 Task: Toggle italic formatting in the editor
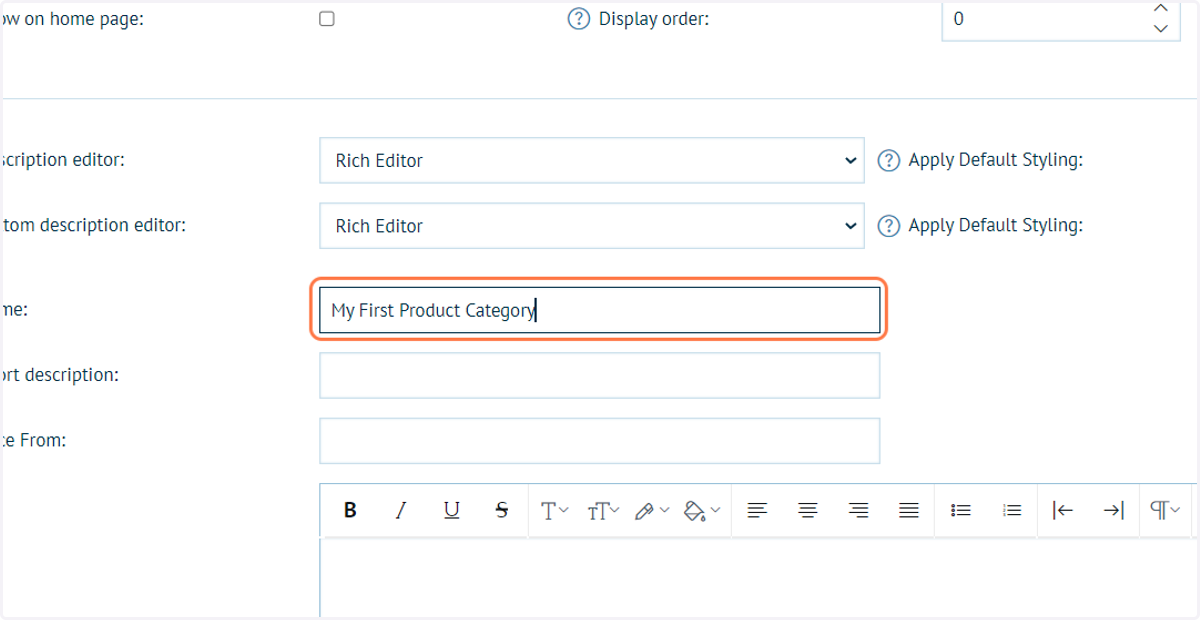pyautogui.click(x=401, y=510)
